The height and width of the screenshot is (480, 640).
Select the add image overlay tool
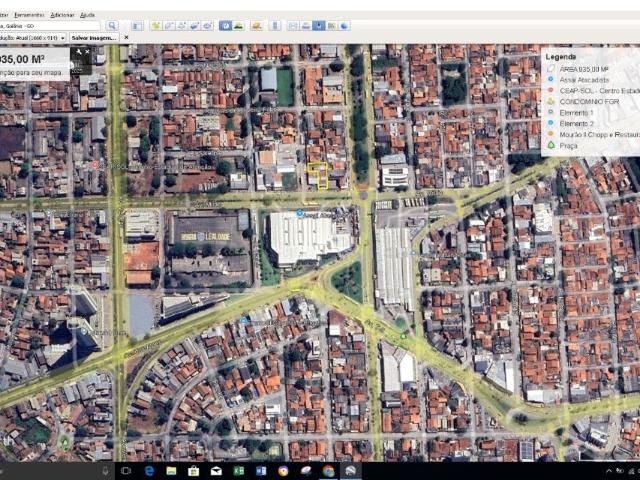point(195,26)
